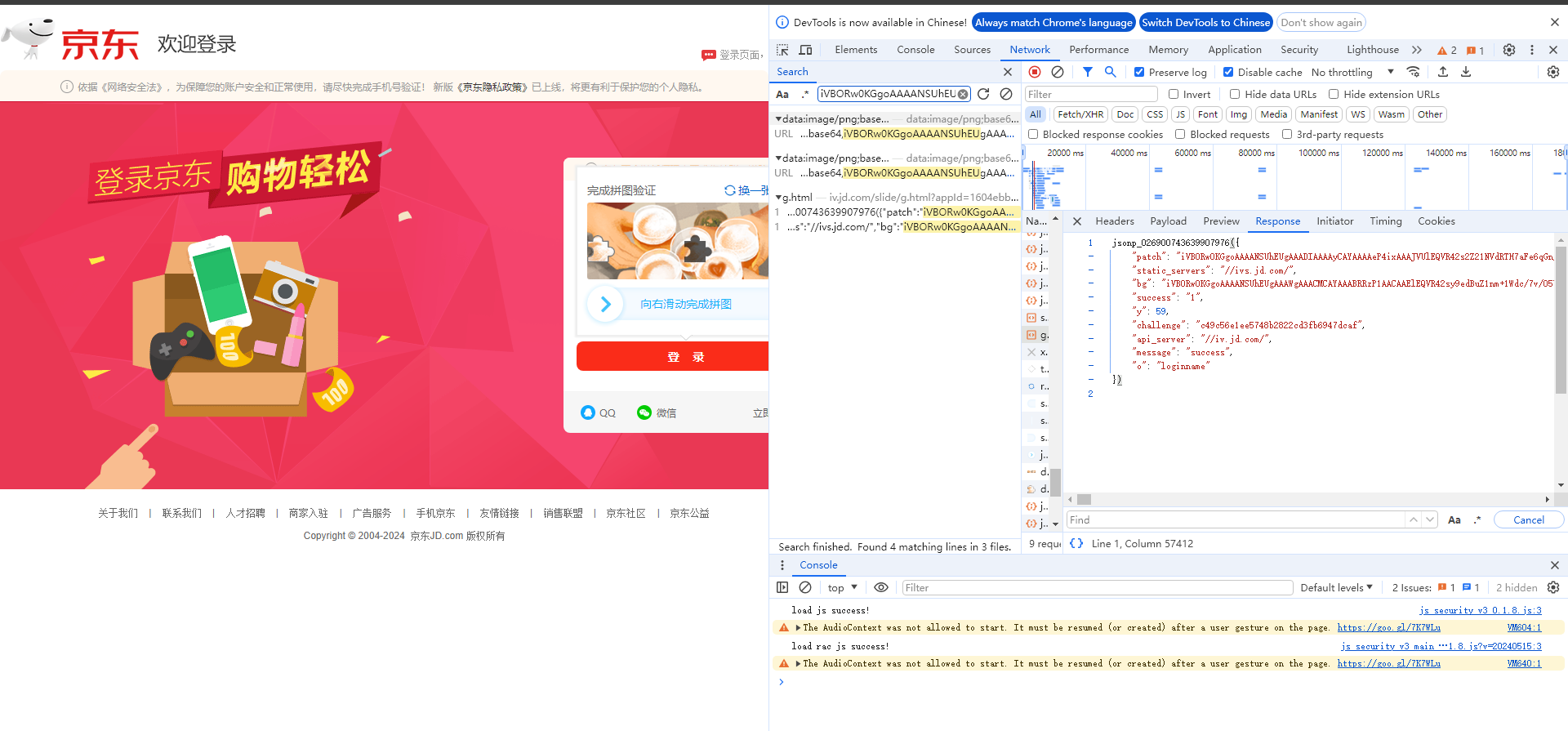This screenshot has width=1568, height=731.
Task: Select the Fetch/XHR filter type
Action: tap(1080, 114)
